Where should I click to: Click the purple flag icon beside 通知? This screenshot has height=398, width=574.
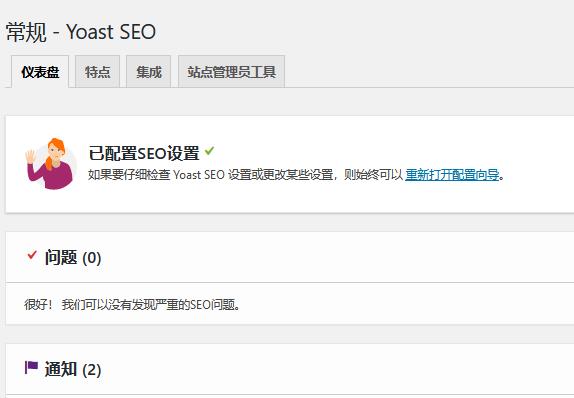click(31, 367)
